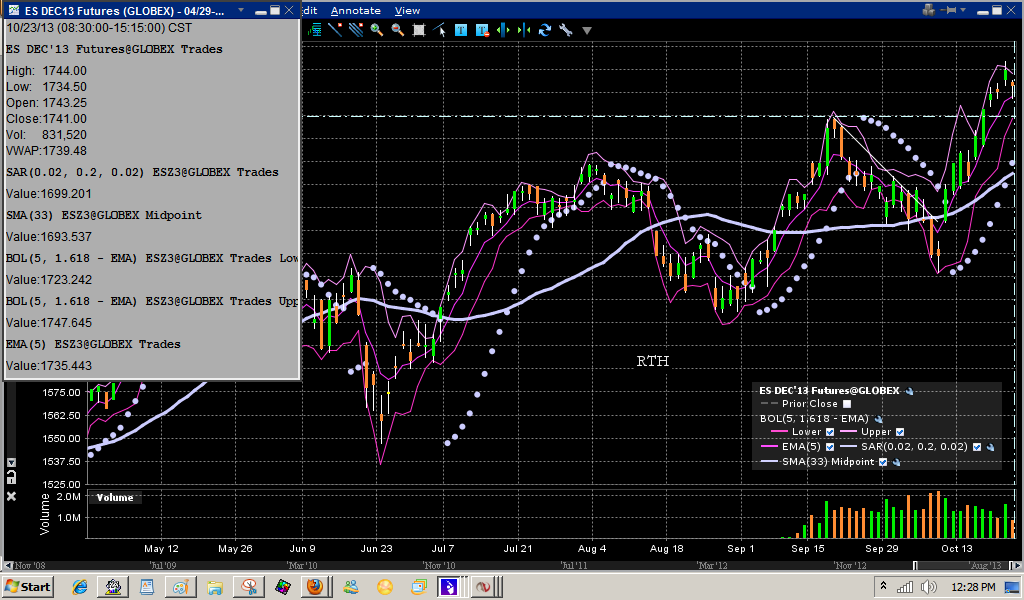Viewport: 1024px width, 600px height.
Task: Choose the line pointer select tool
Action: click(x=440, y=30)
